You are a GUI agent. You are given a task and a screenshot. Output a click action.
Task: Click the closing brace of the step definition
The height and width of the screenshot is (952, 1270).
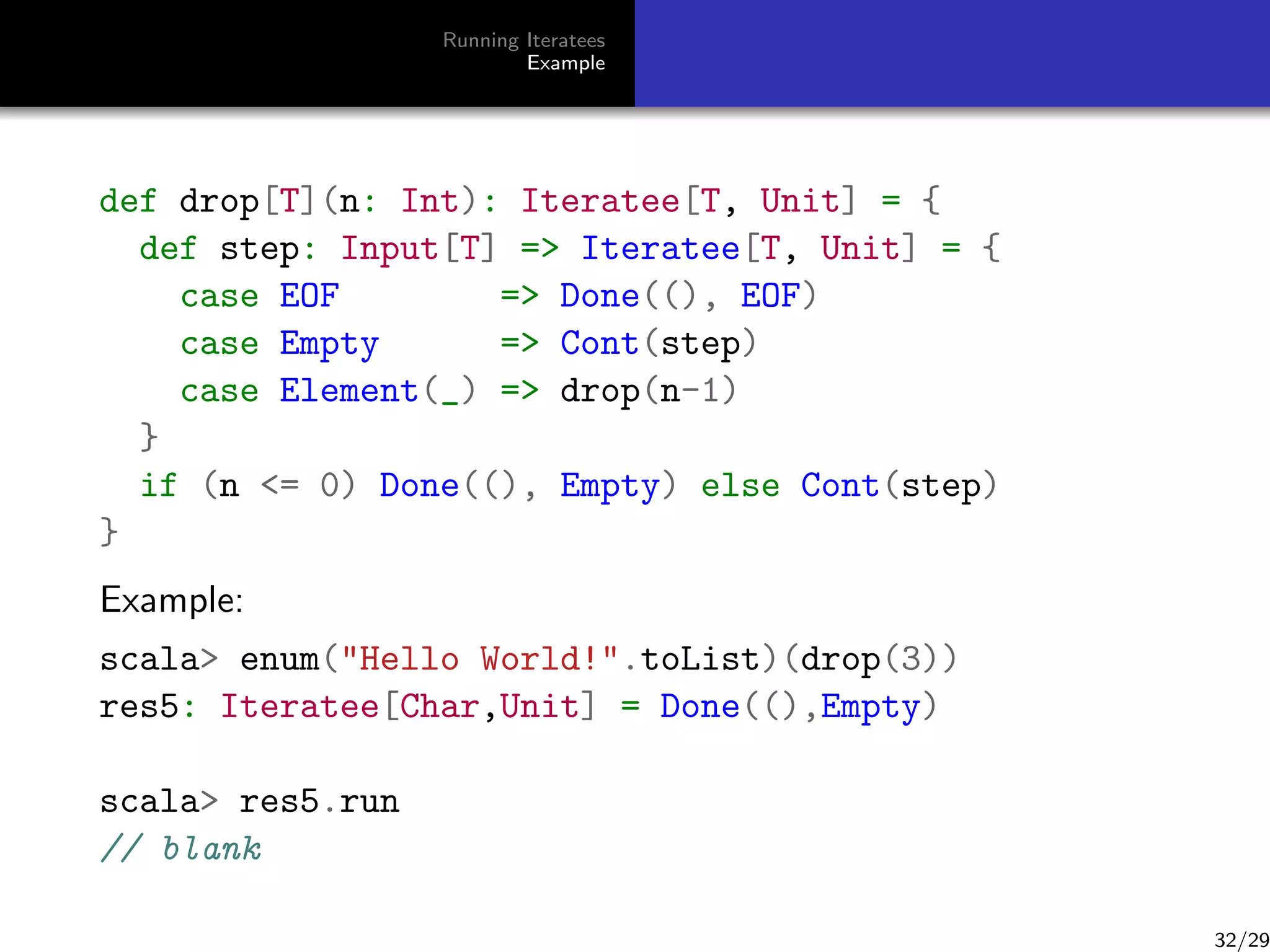click(x=149, y=438)
